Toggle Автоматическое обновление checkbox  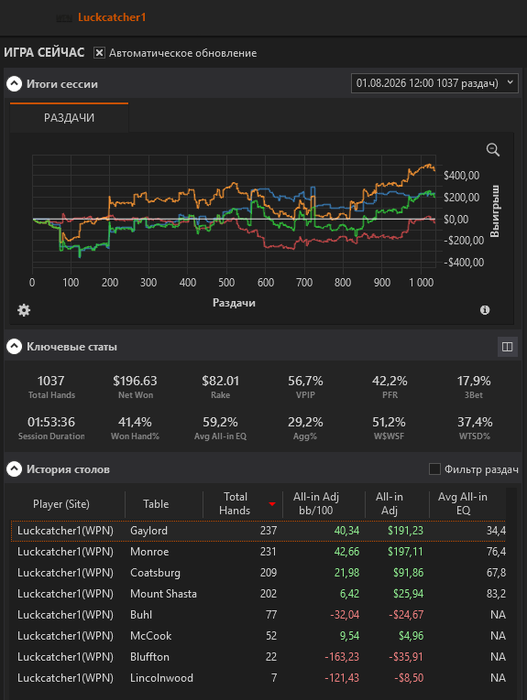click(99, 53)
